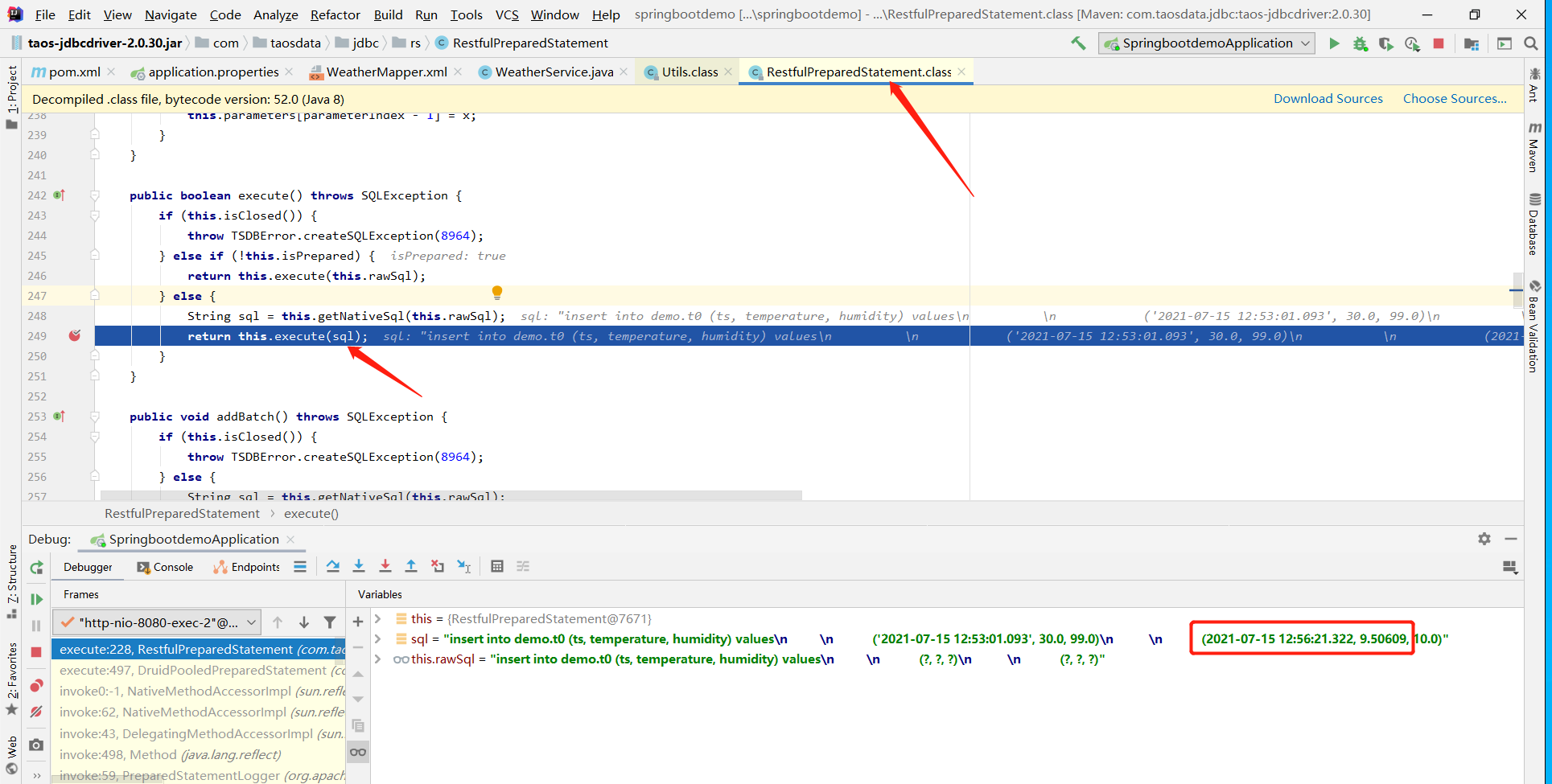Open the Evaluate Expression calculator

point(497,566)
